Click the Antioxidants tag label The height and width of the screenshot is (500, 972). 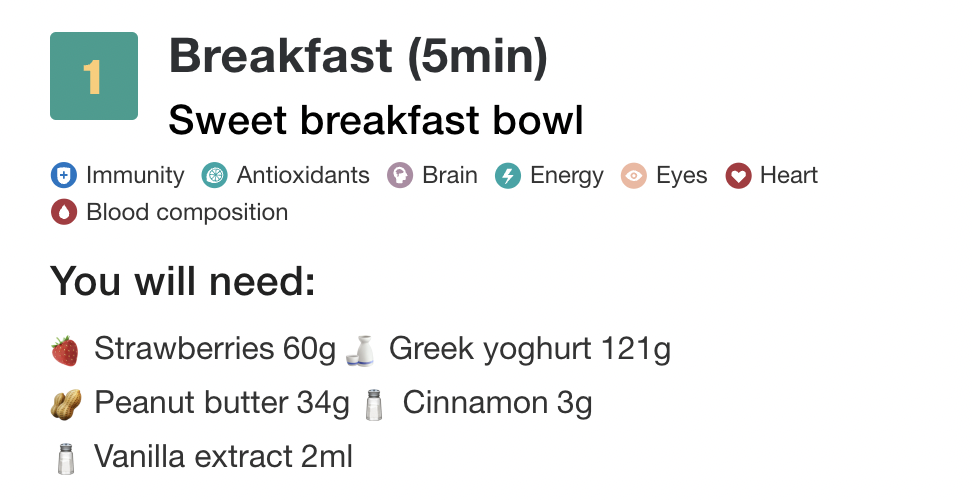coord(302,176)
